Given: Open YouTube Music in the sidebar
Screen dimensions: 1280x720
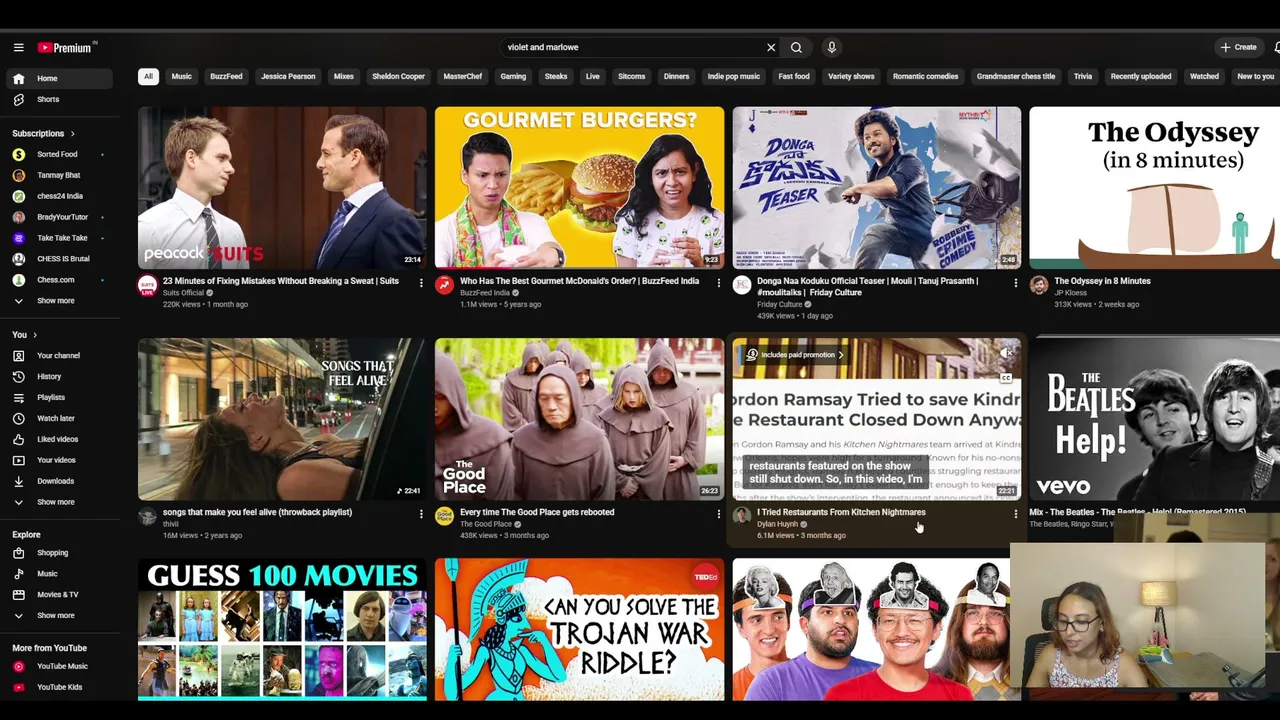Looking at the screenshot, I should coord(60,666).
